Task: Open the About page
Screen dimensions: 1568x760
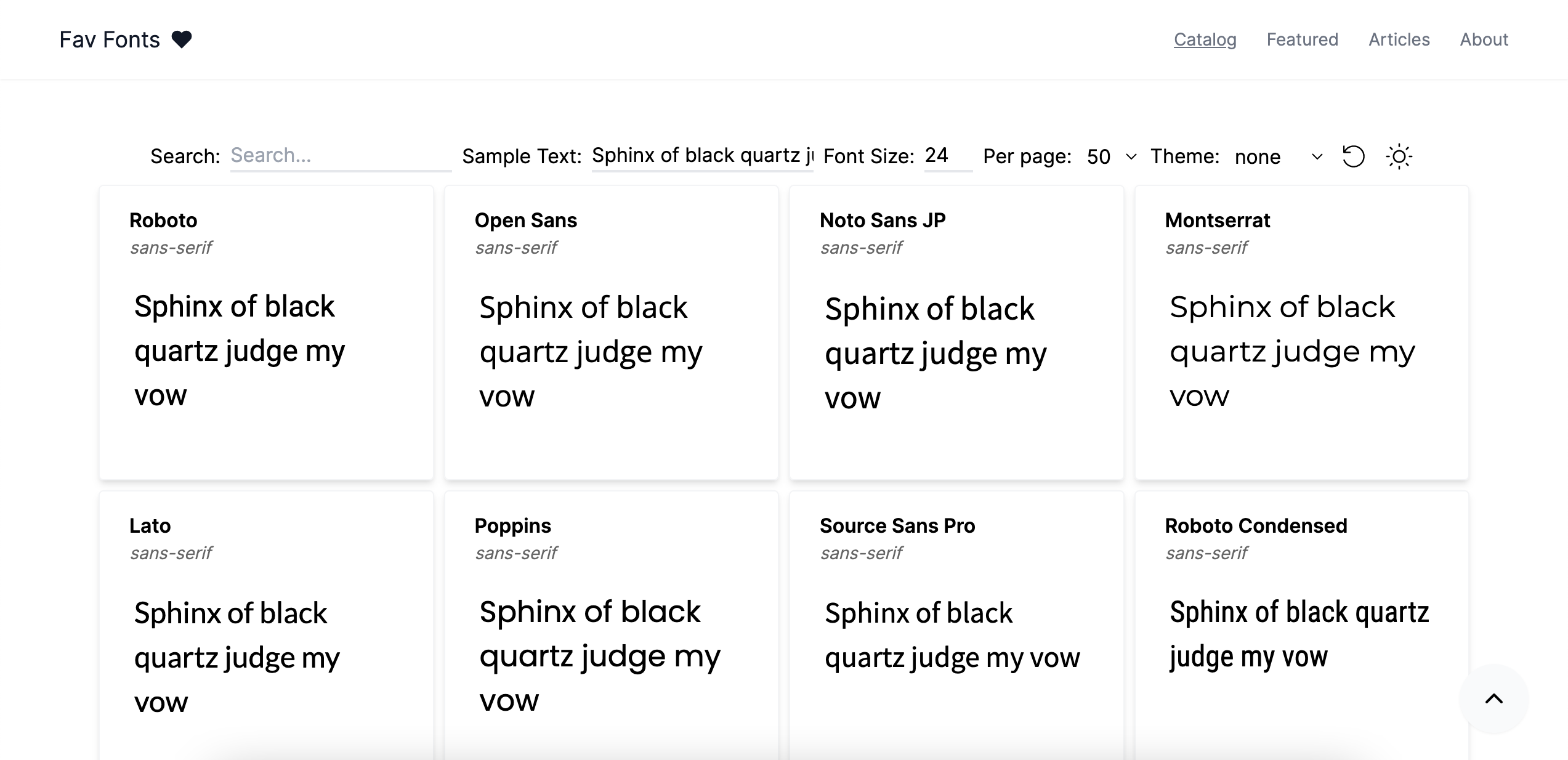Action: point(1484,39)
